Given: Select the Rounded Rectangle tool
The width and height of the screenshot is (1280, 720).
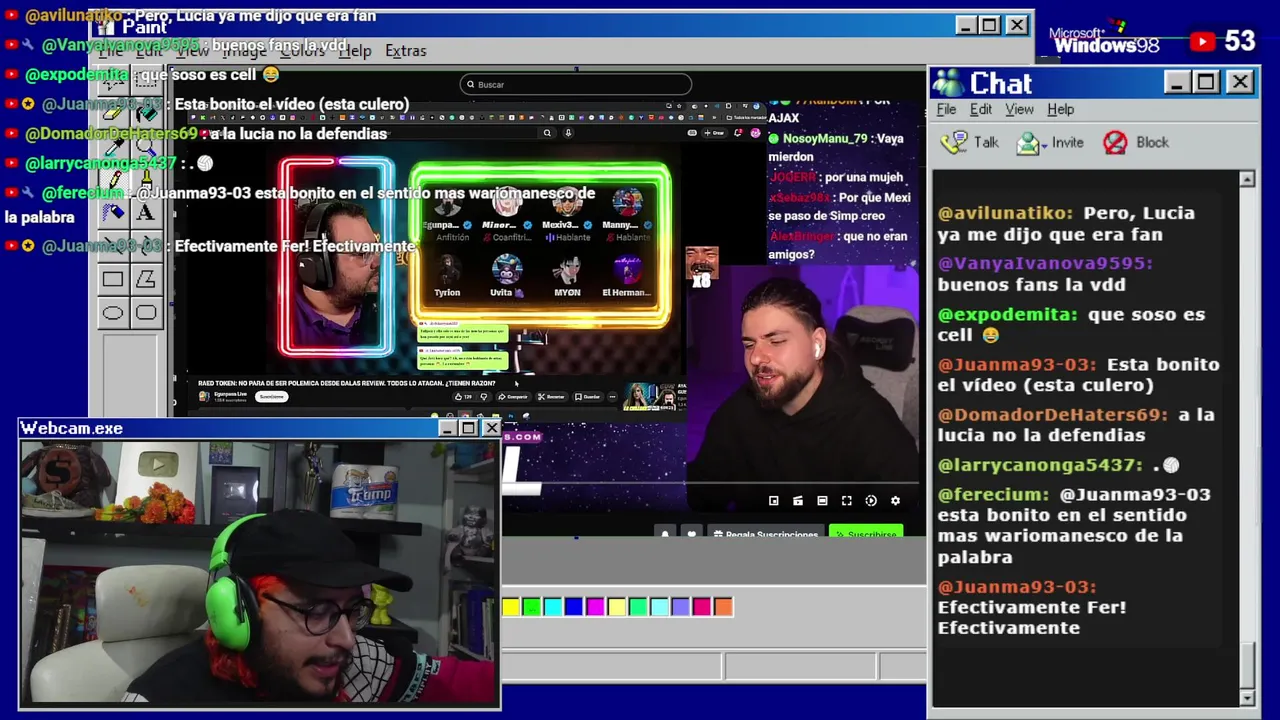Looking at the screenshot, I should pyautogui.click(x=146, y=313).
